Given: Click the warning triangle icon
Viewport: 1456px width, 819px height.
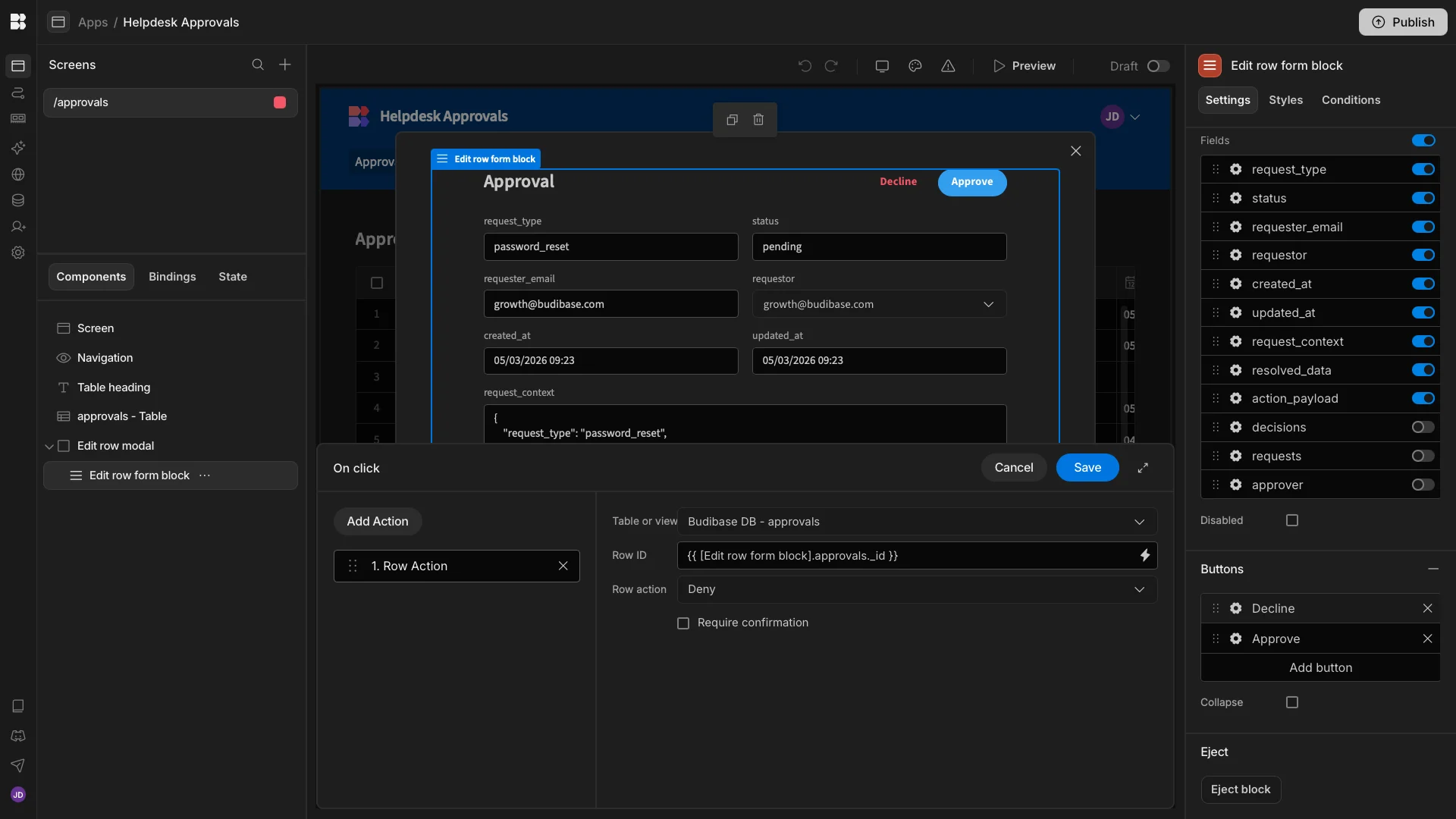Looking at the screenshot, I should (x=948, y=66).
